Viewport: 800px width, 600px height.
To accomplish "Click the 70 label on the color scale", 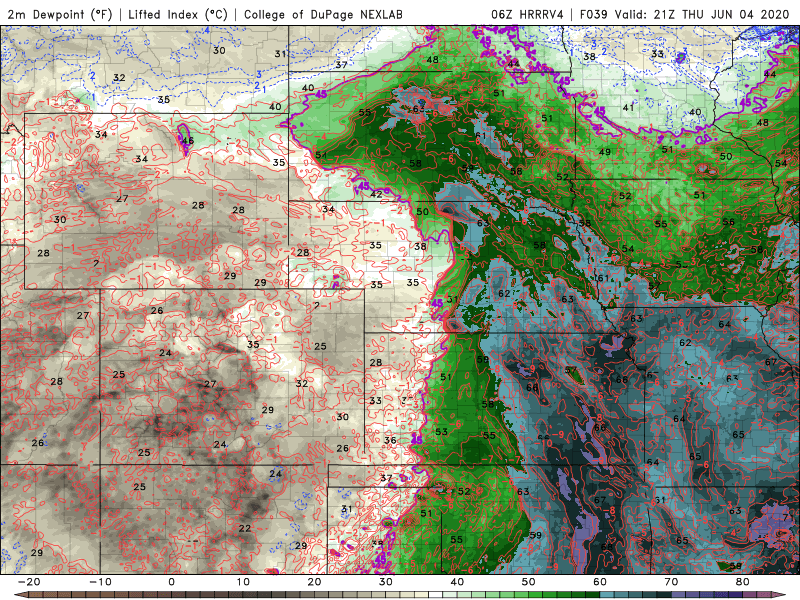I will (671, 582).
